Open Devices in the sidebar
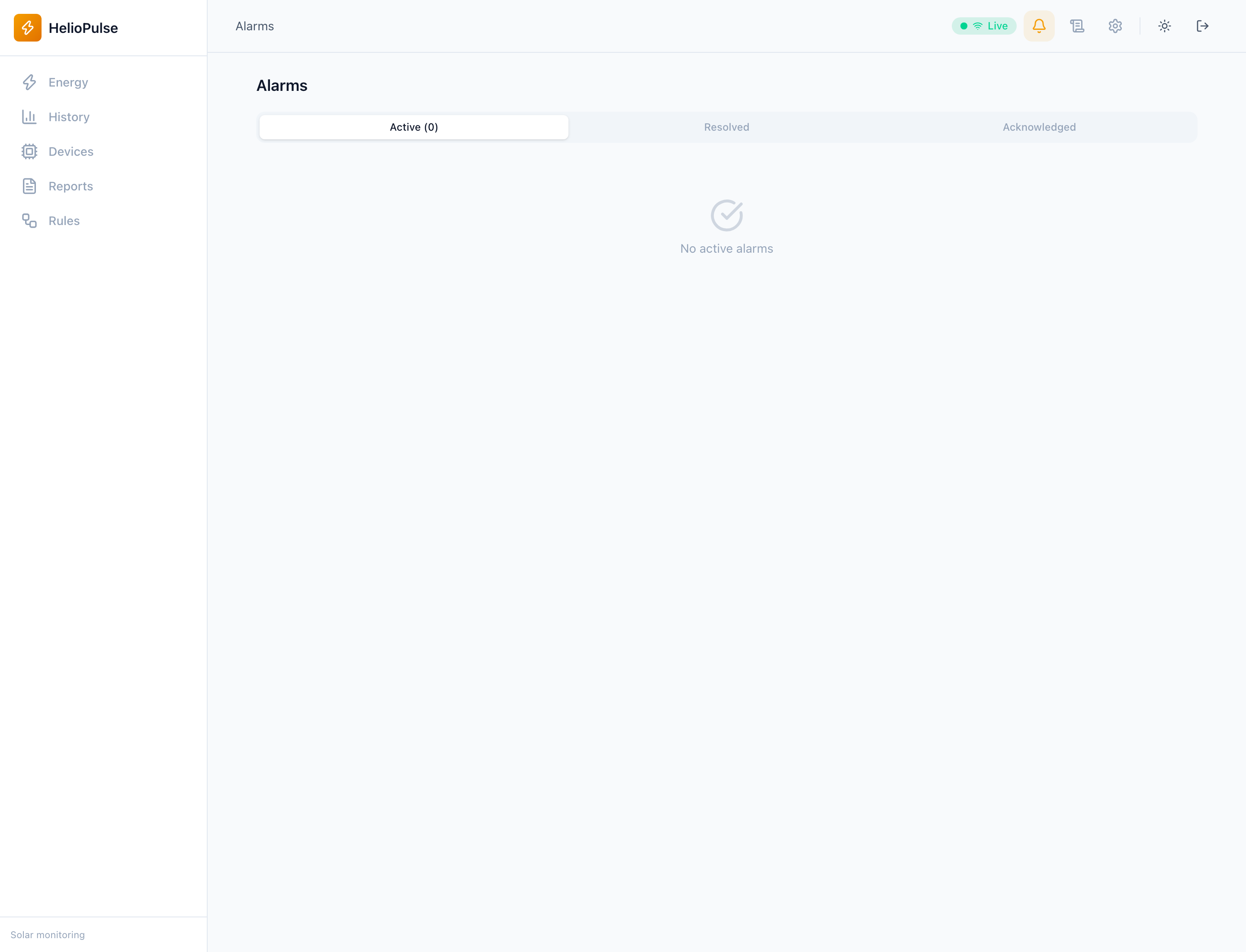 click(x=104, y=151)
